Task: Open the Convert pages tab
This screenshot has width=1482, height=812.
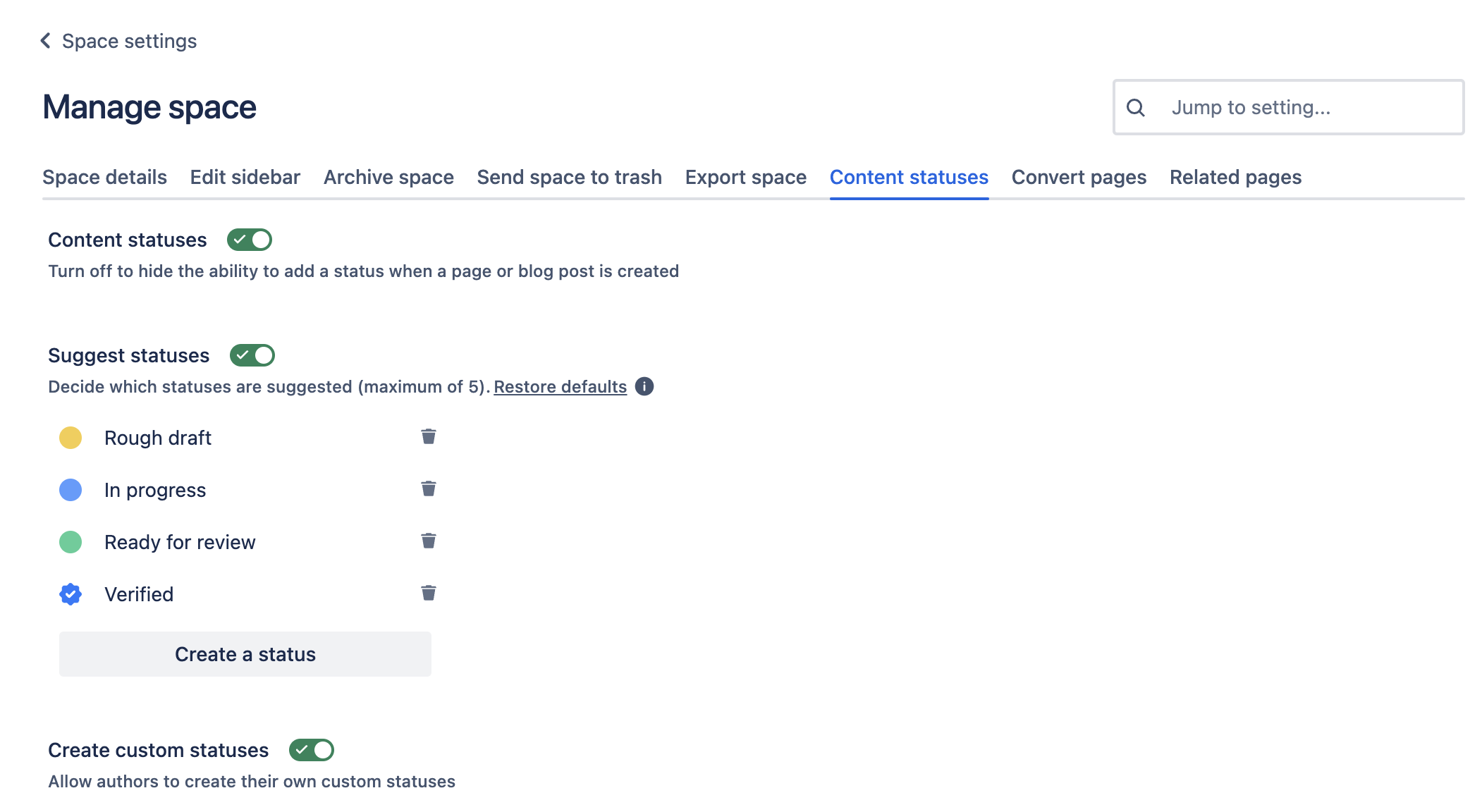Action: click(x=1079, y=177)
